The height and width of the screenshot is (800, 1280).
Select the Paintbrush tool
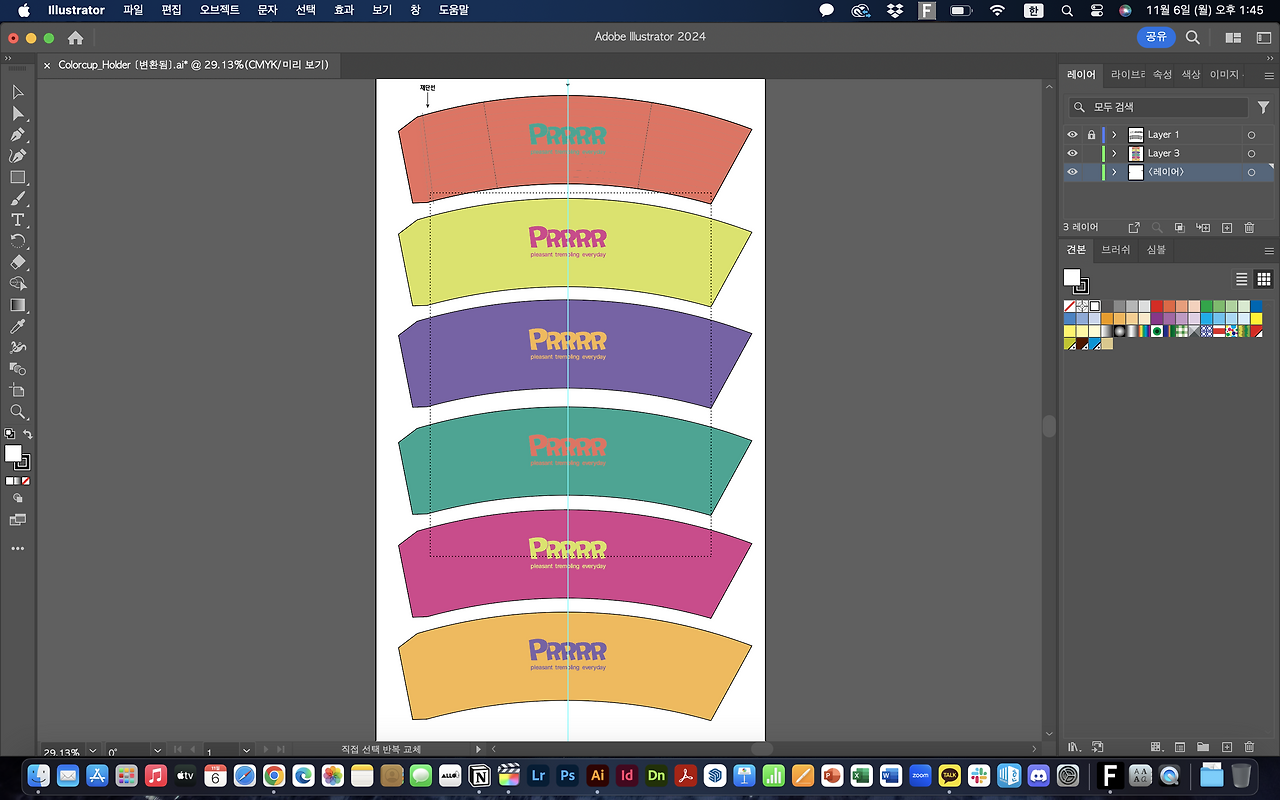(18, 199)
